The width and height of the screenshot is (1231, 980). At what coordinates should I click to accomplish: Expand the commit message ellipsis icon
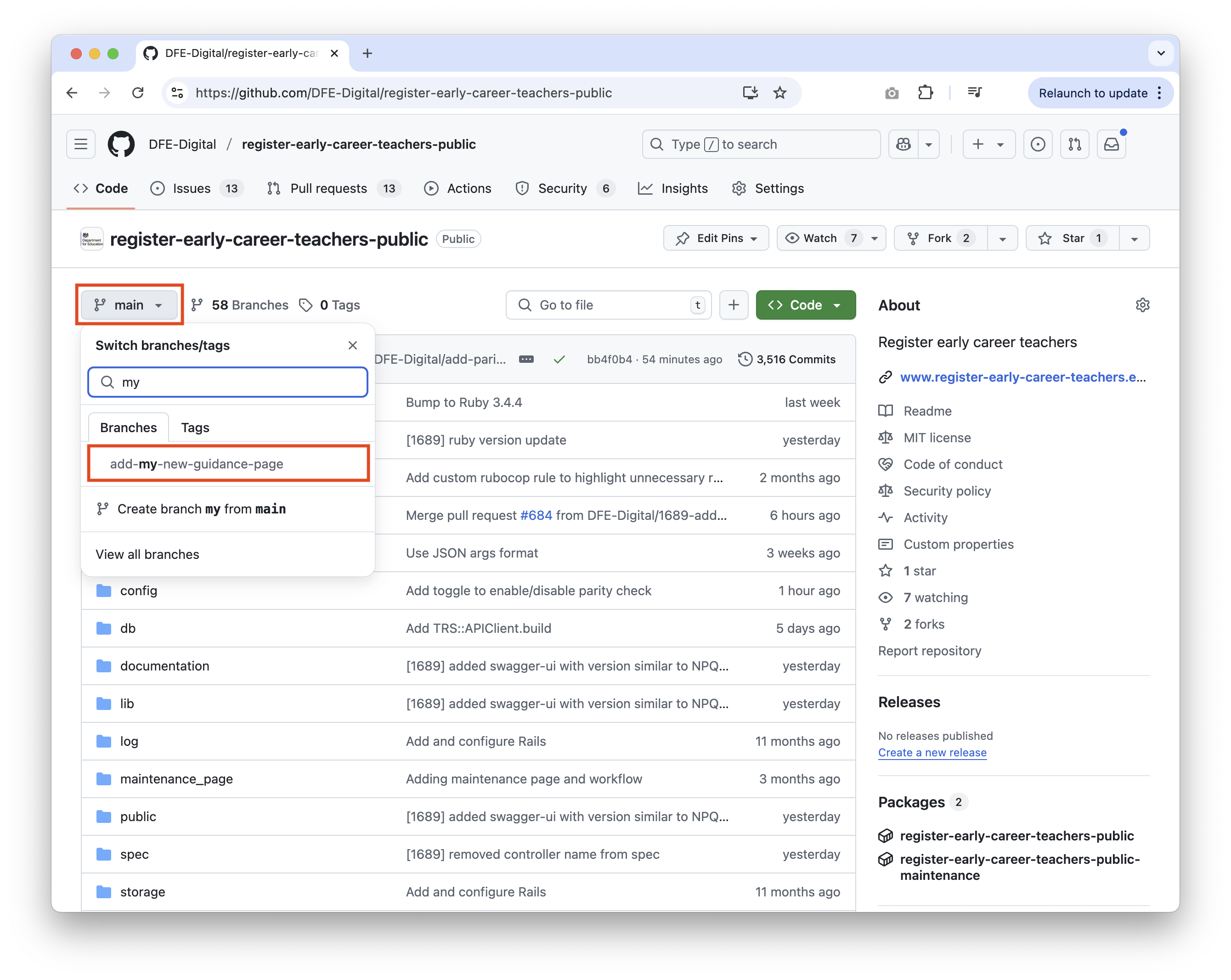526,359
